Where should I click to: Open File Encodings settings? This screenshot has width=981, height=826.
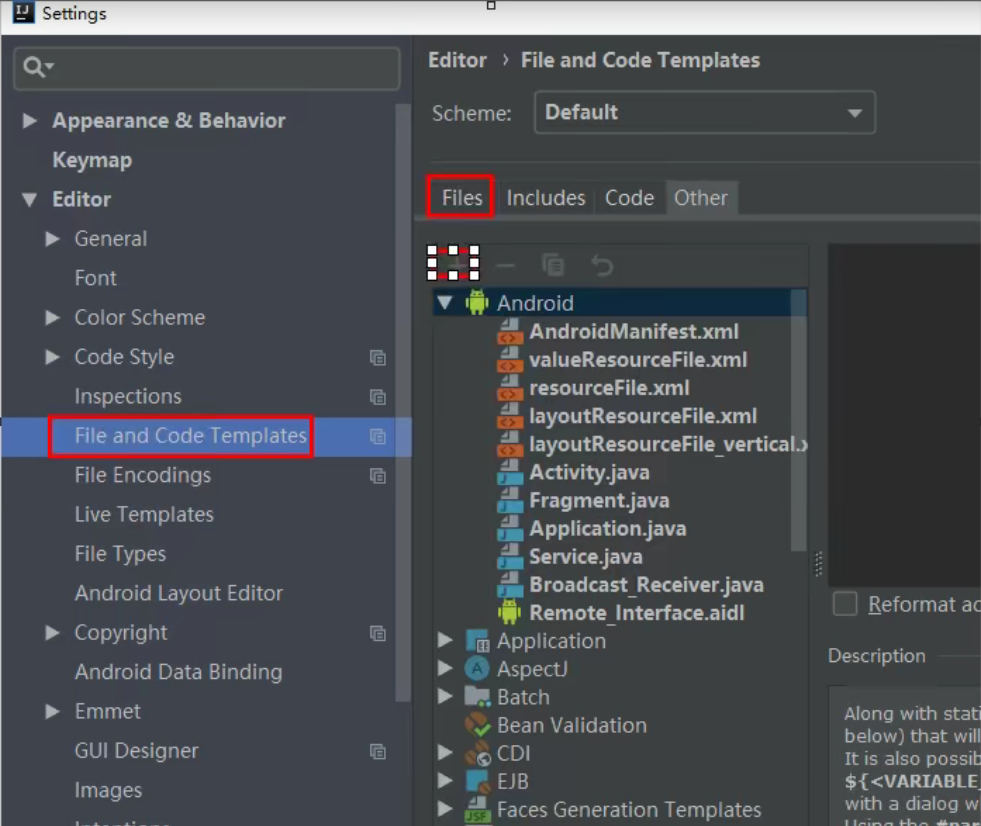tap(143, 476)
